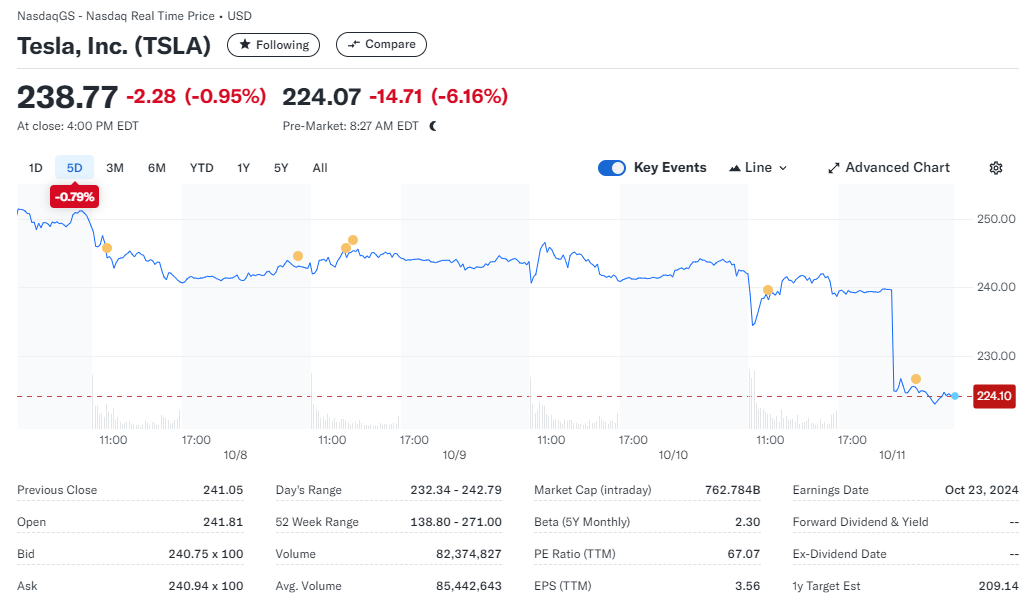Click the Ask value 240.94 x 100
Image resolution: width=1031 pixels, height=601 pixels.
[x=206, y=586]
